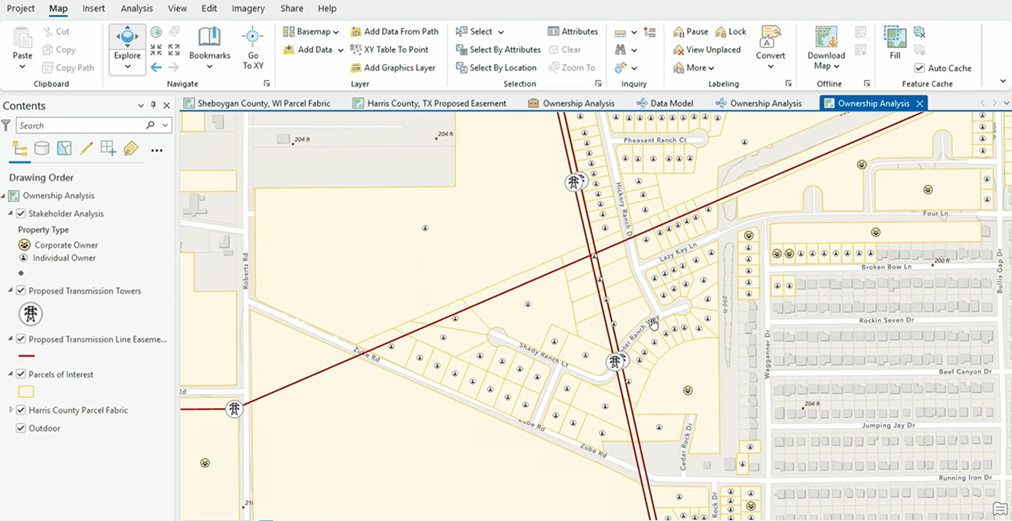Screen dimensions: 1012x521
Task: Collapse the Stakeholder Analysis layer
Action: [x=10, y=214]
